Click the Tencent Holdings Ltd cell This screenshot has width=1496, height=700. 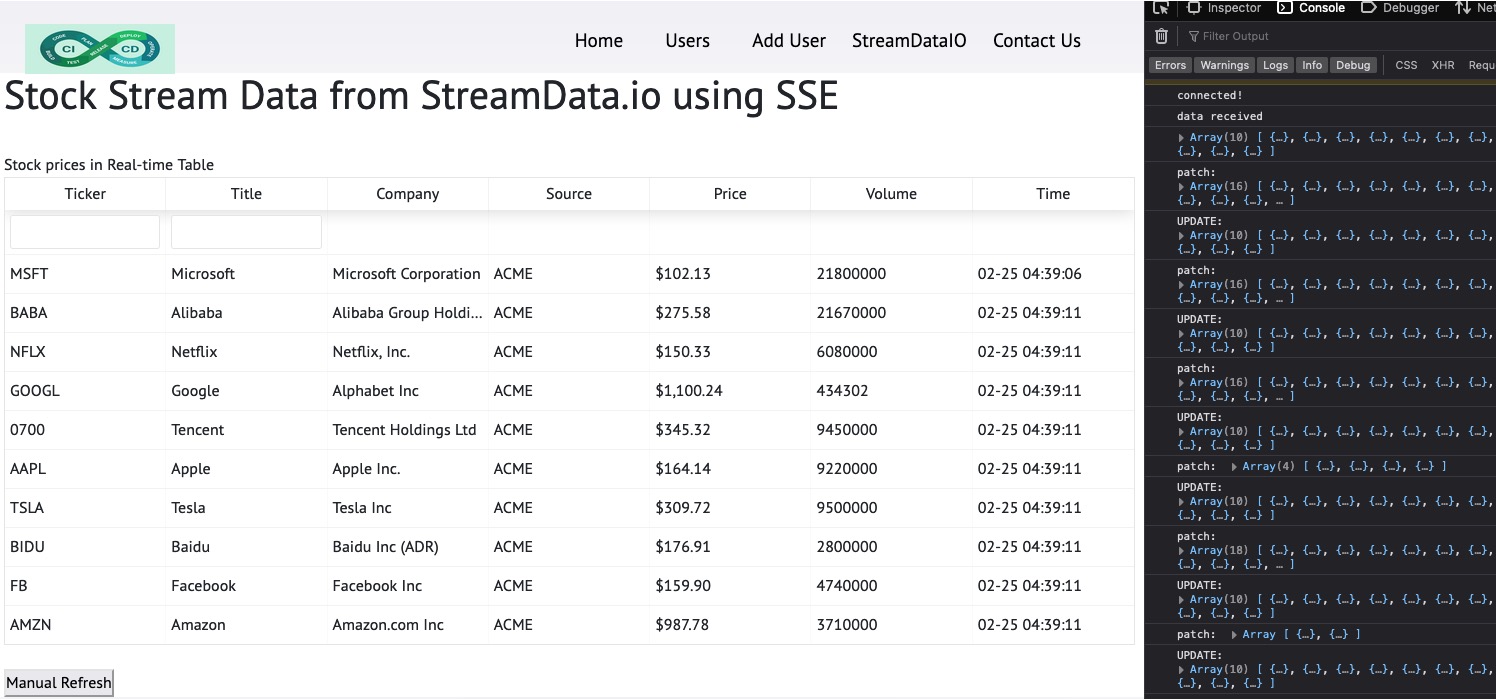tap(407, 430)
